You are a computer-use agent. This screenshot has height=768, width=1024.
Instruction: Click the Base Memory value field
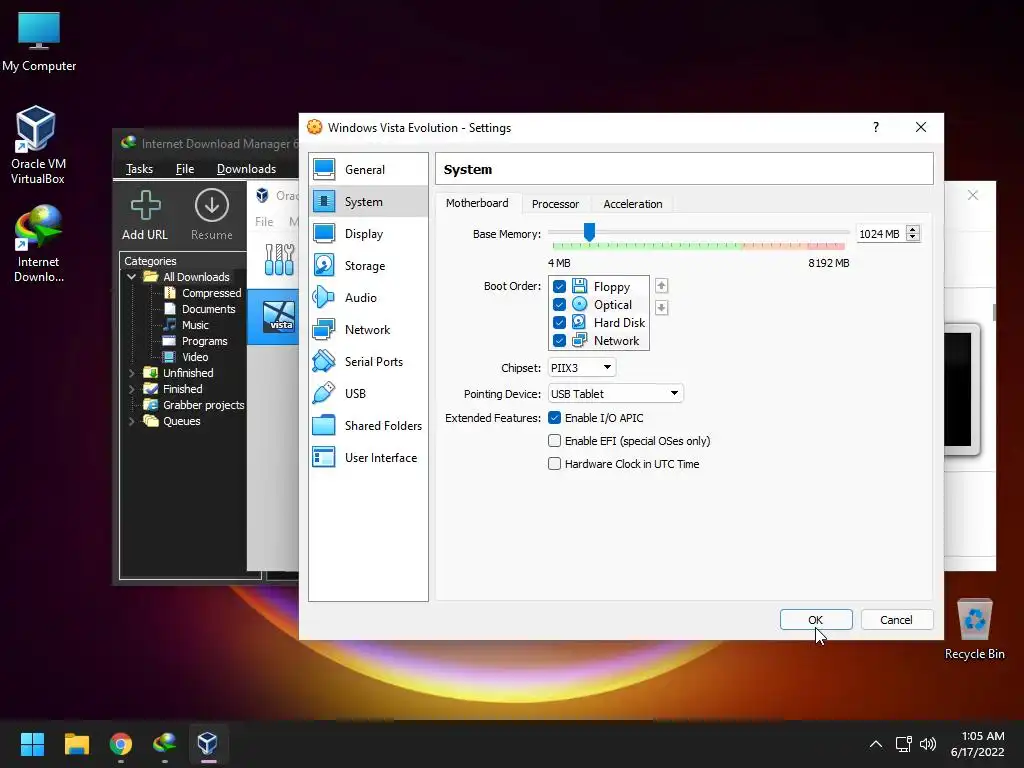pos(880,234)
